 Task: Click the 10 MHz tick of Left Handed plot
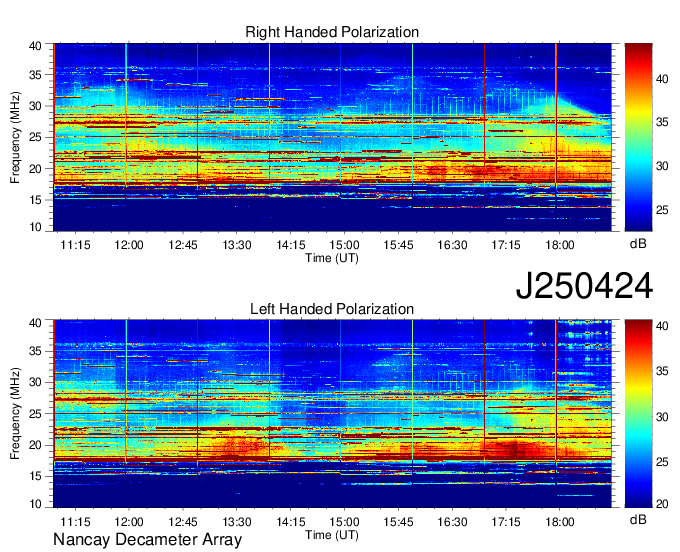(35, 504)
